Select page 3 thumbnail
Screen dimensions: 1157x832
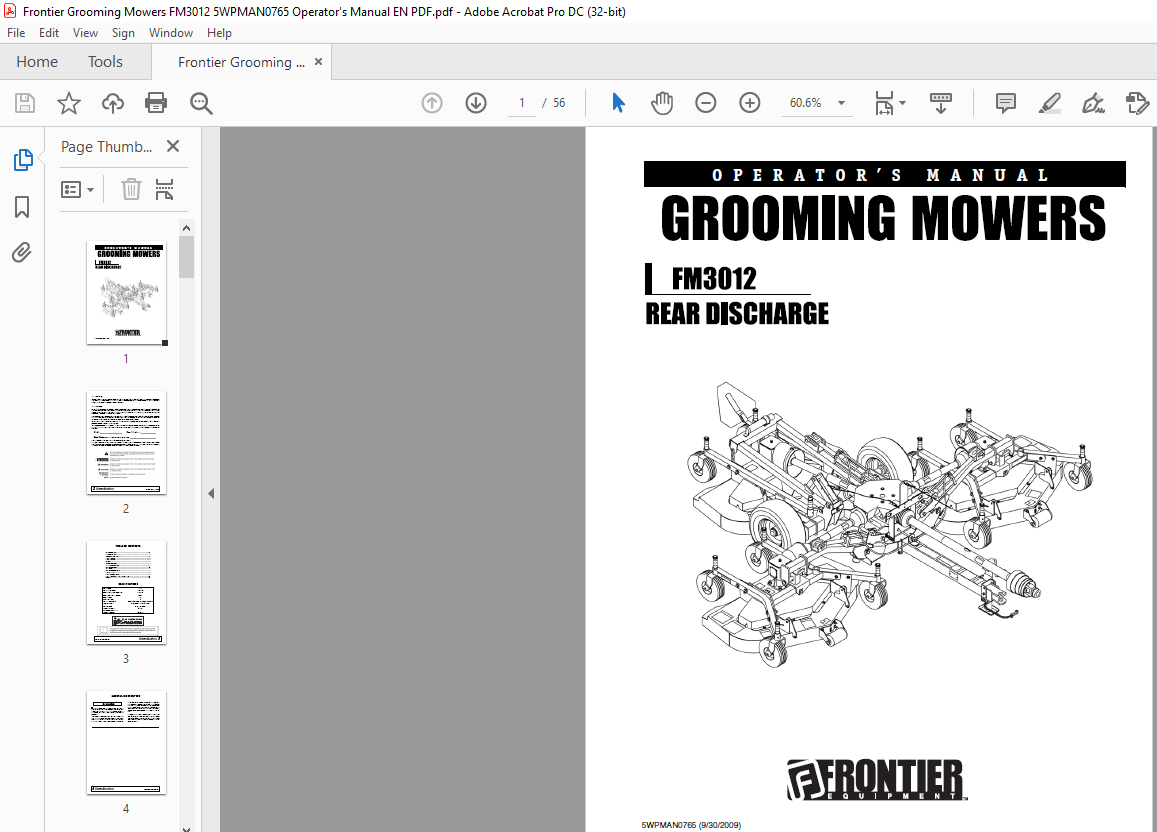click(x=126, y=592)
